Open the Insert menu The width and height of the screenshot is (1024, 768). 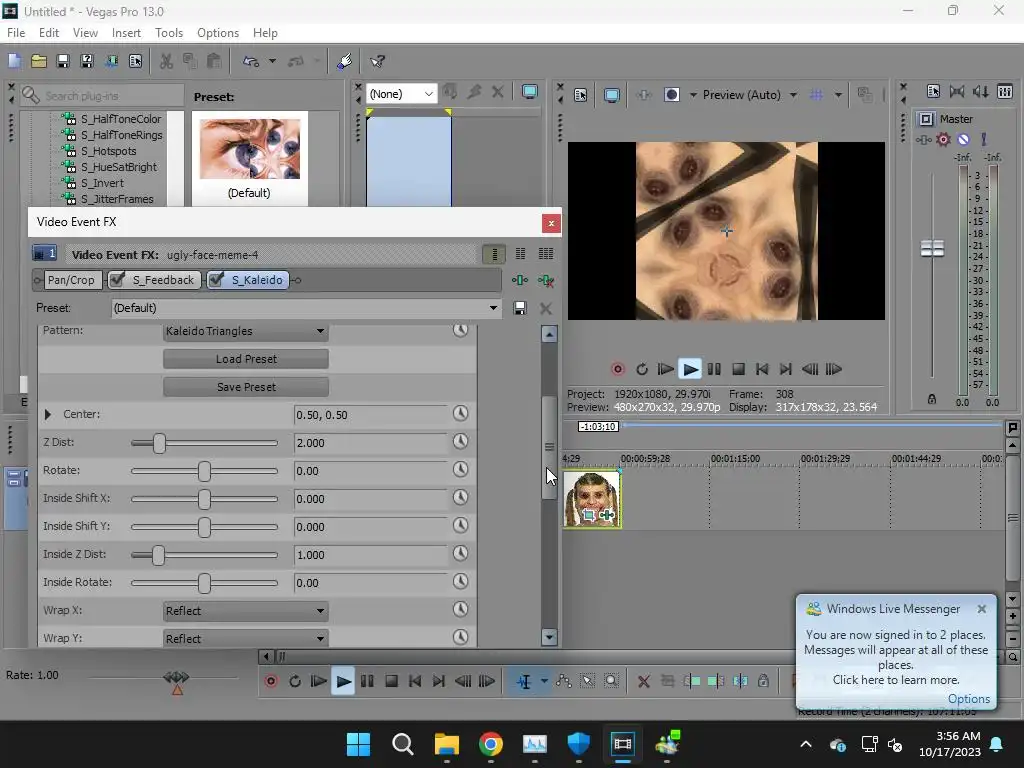pyautogui.click(x=126, y=33)
